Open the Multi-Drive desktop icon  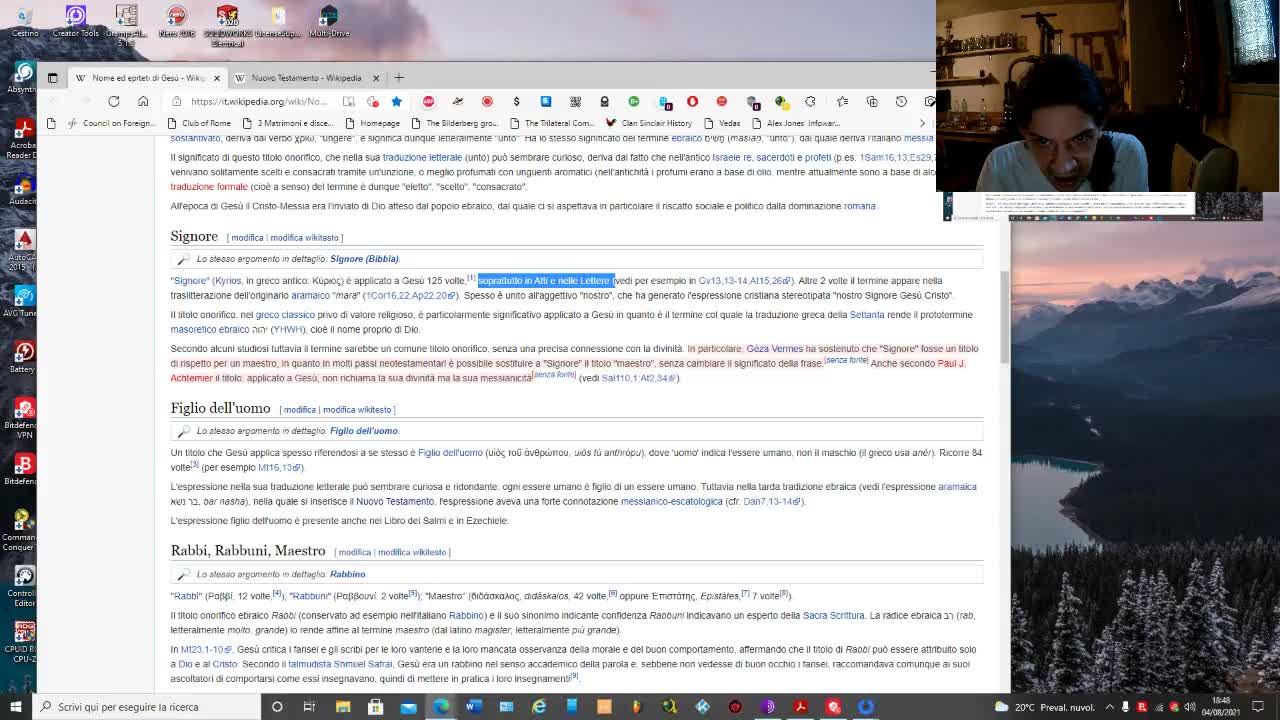point(329,22)
